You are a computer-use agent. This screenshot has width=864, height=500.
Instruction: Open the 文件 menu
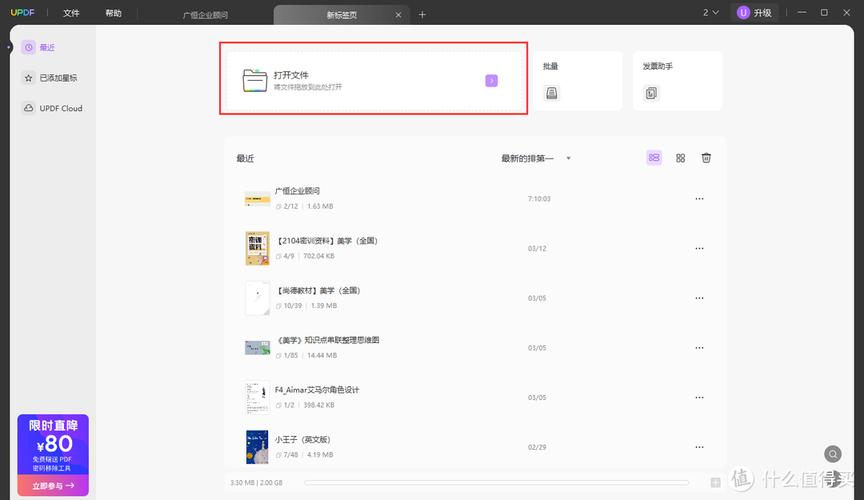coord(71,13)
